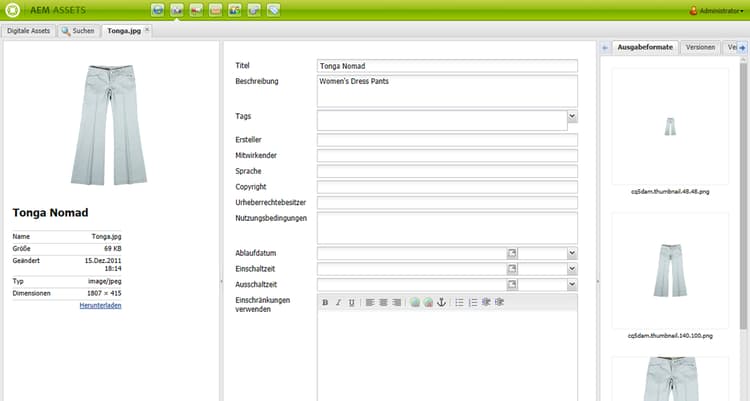Click the Herunterladen download link
750x401 pixels.
click(x=100, y=305)
